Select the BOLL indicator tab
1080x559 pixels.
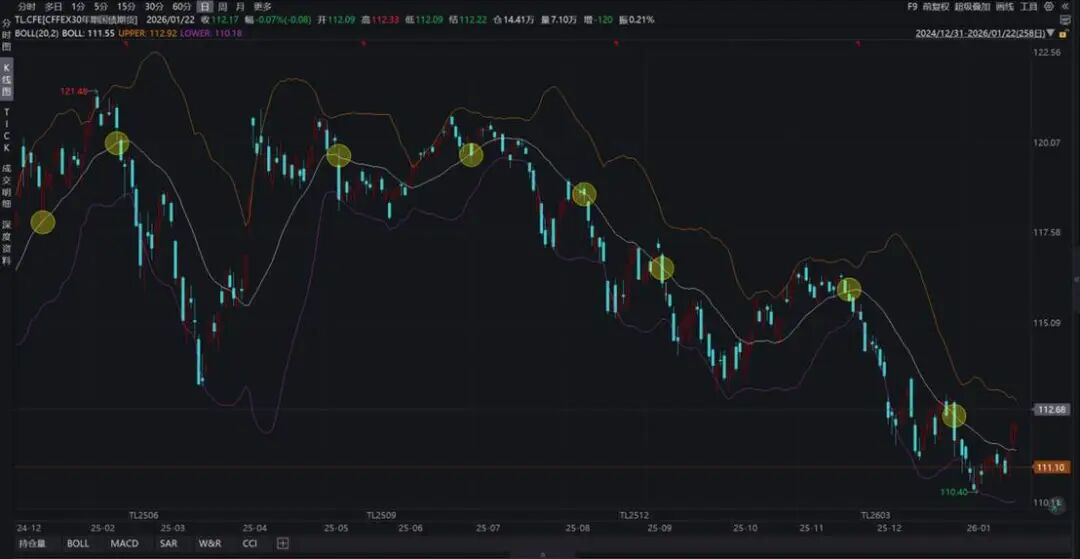point(78,543)
